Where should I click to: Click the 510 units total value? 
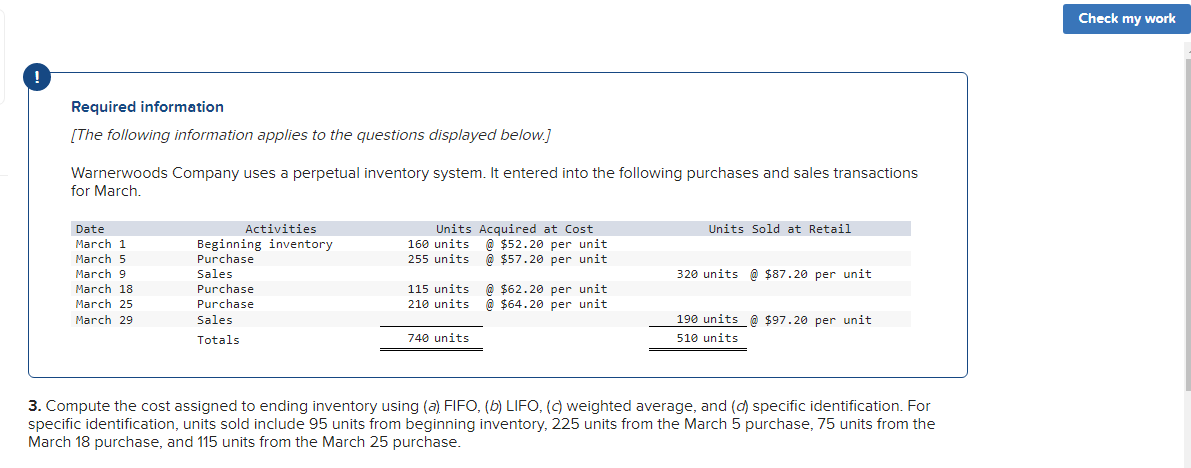pyautogui.click(x=707, y=338)
